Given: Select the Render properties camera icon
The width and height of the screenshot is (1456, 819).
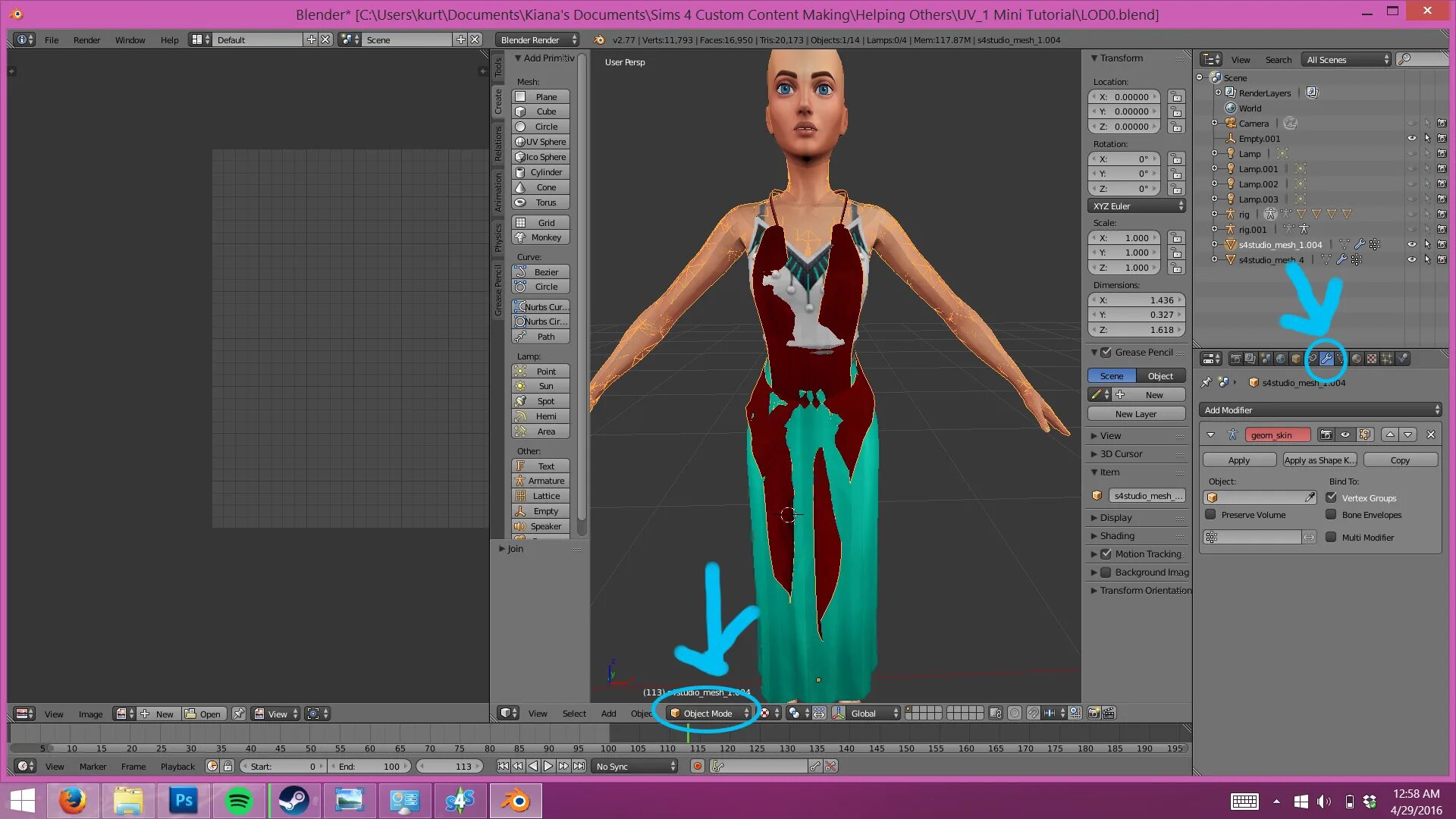Looking at the screenshot, I should click(1236, 359).
